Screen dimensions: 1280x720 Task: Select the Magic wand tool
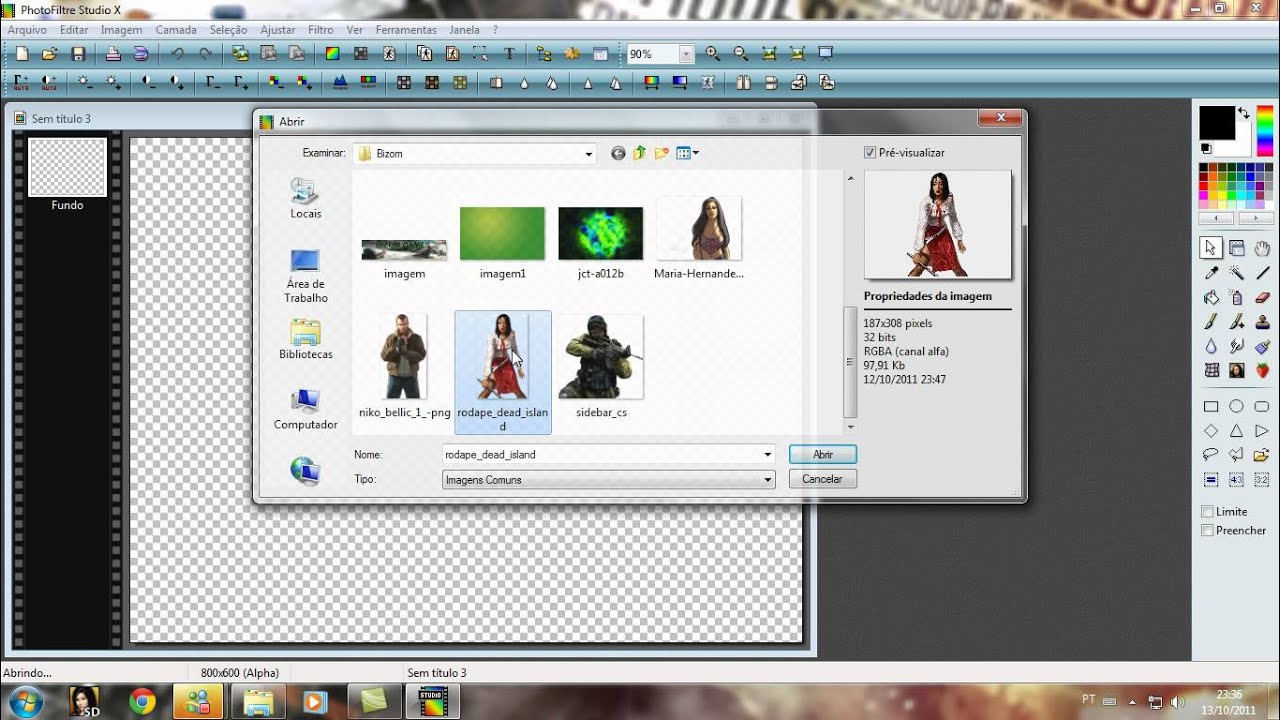pos(1237,273)
